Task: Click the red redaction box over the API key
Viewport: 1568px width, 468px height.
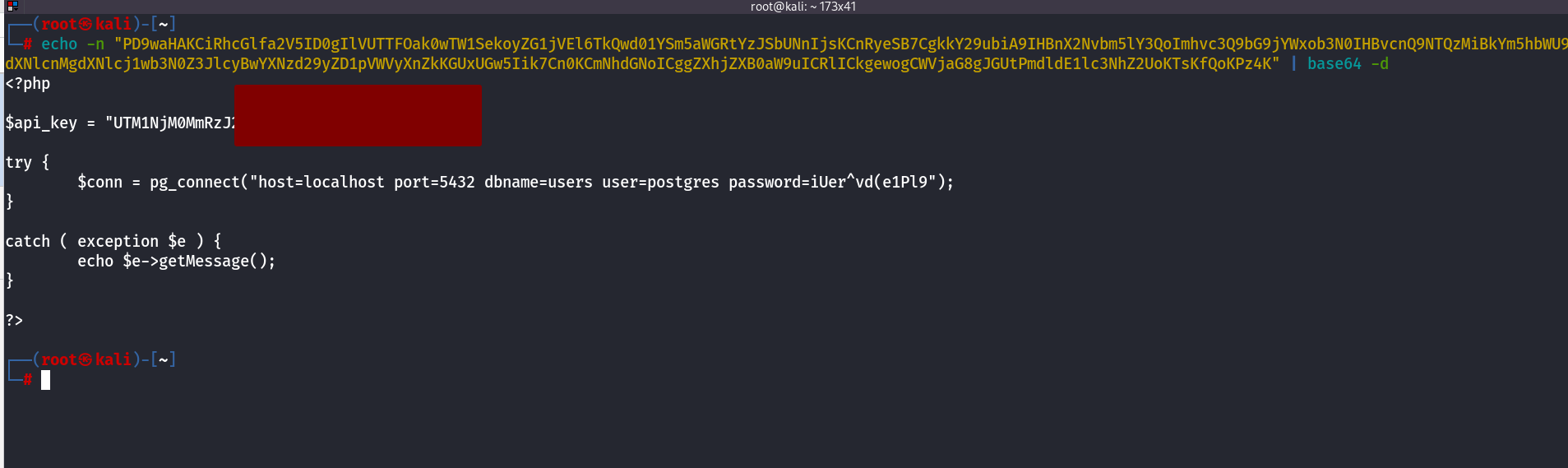Action: point(358,115)
